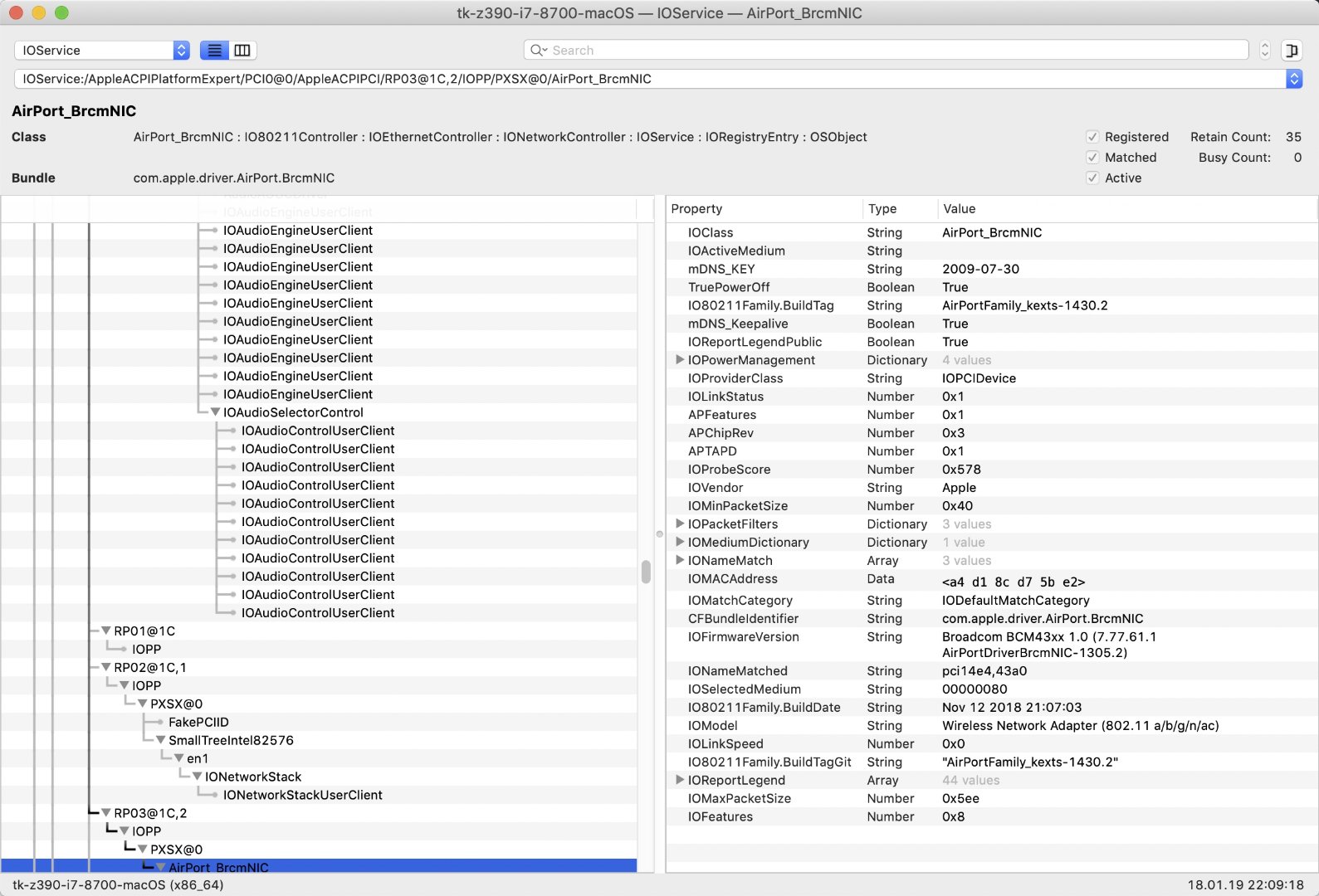Collapse the RP03@1C,2 tree node
The height and width of the screenshot is (896, 1319).
click(x=106, y=814)
